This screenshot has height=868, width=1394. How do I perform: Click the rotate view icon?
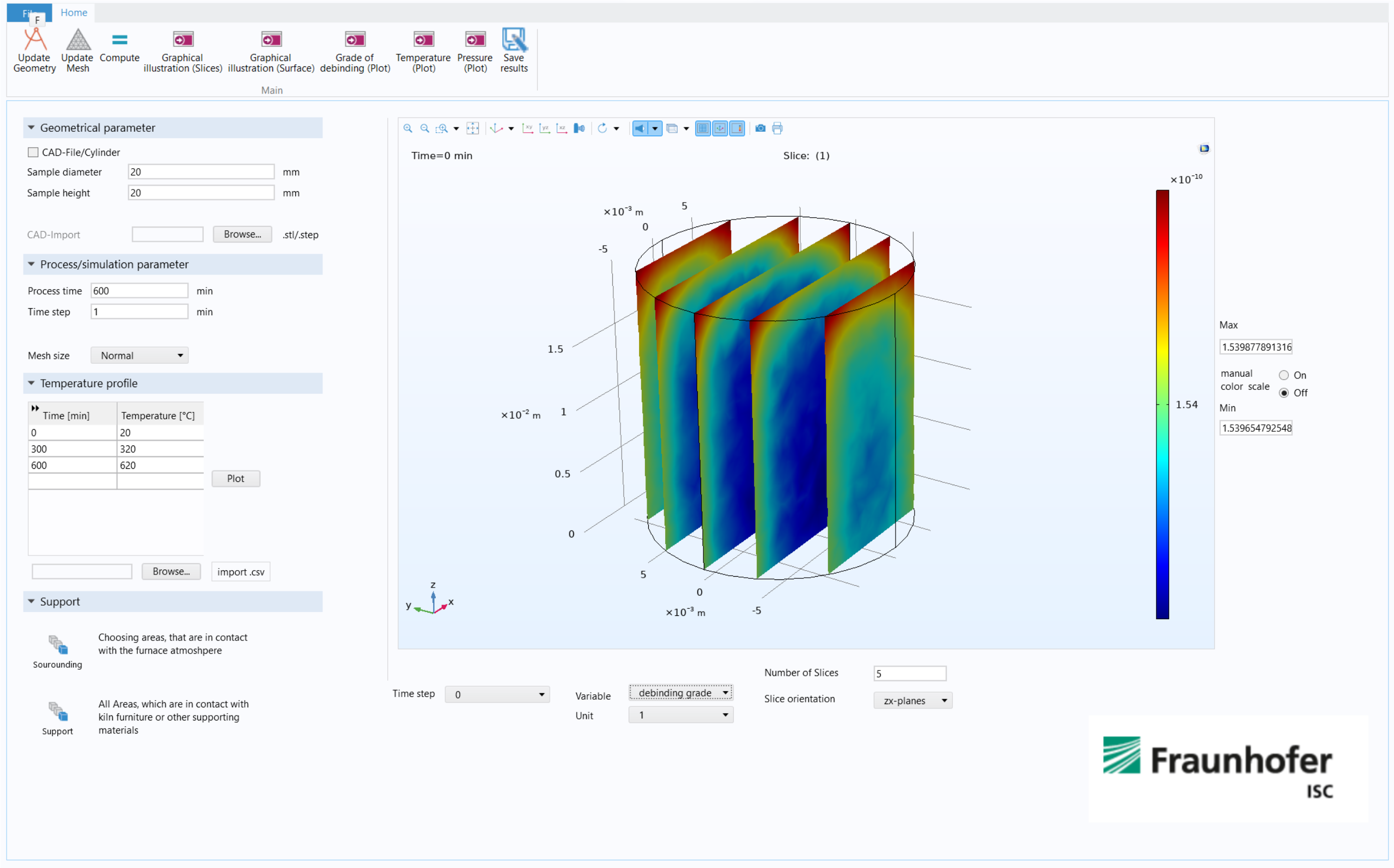pos(602,128)
